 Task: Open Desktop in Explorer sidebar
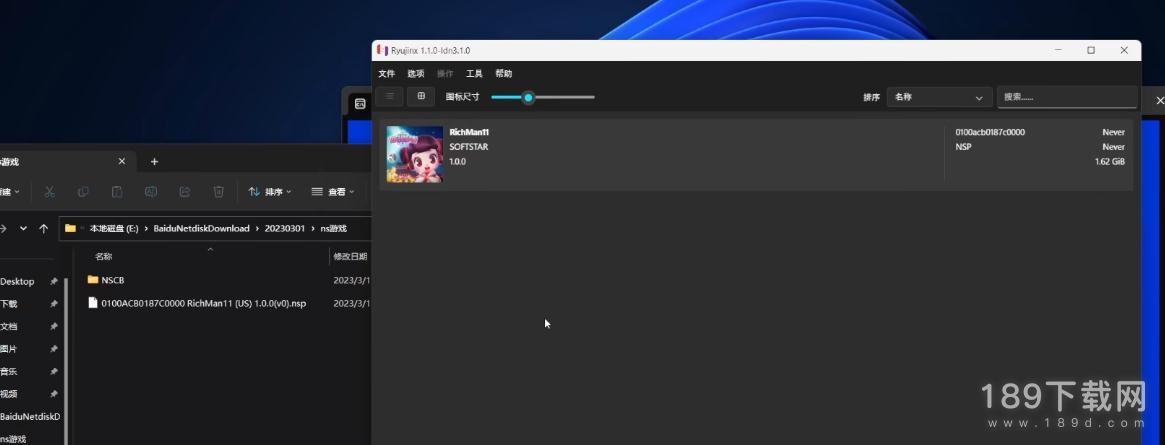click(x=17, y=282)
